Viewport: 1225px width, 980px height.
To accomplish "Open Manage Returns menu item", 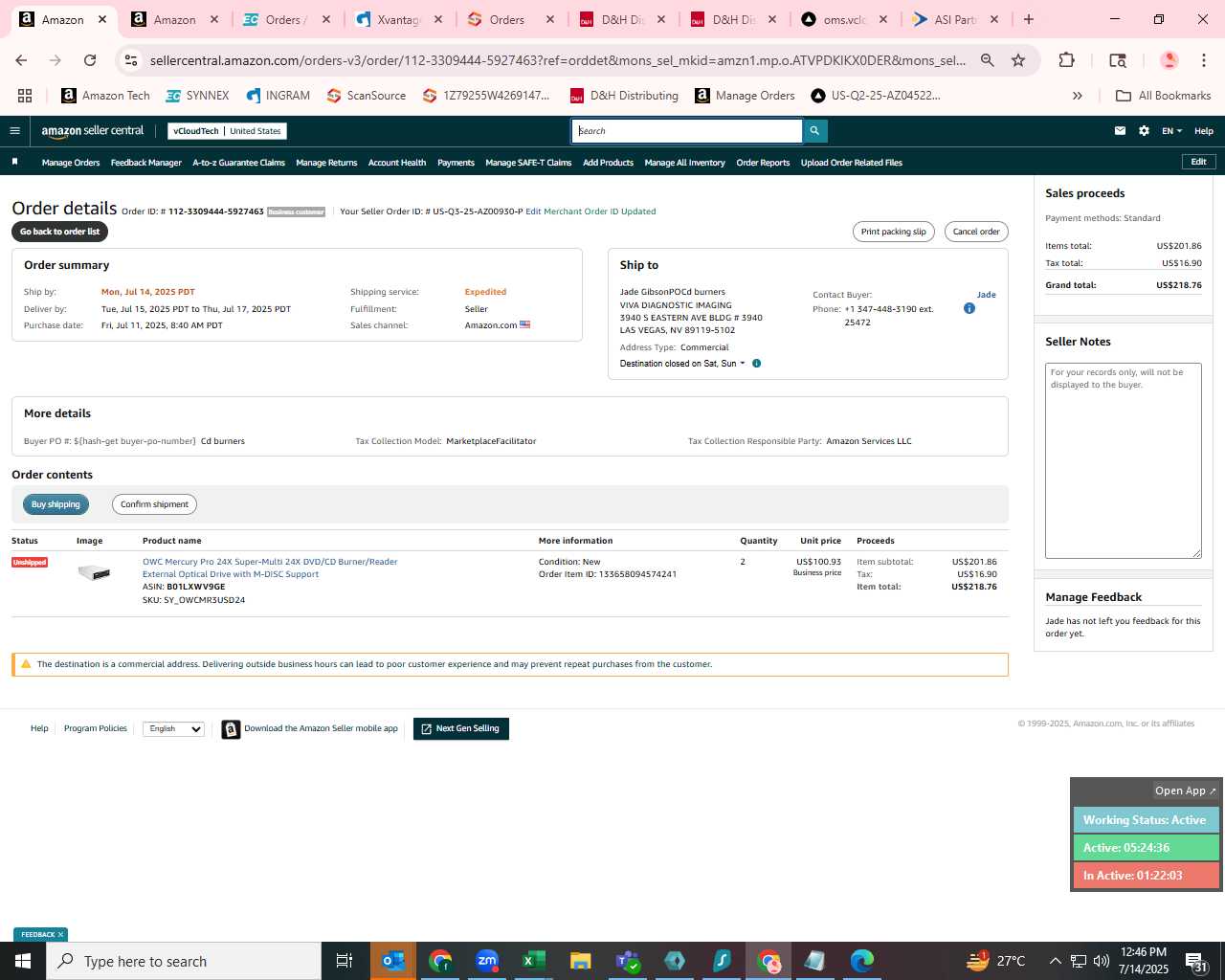I will coord(326,163).
